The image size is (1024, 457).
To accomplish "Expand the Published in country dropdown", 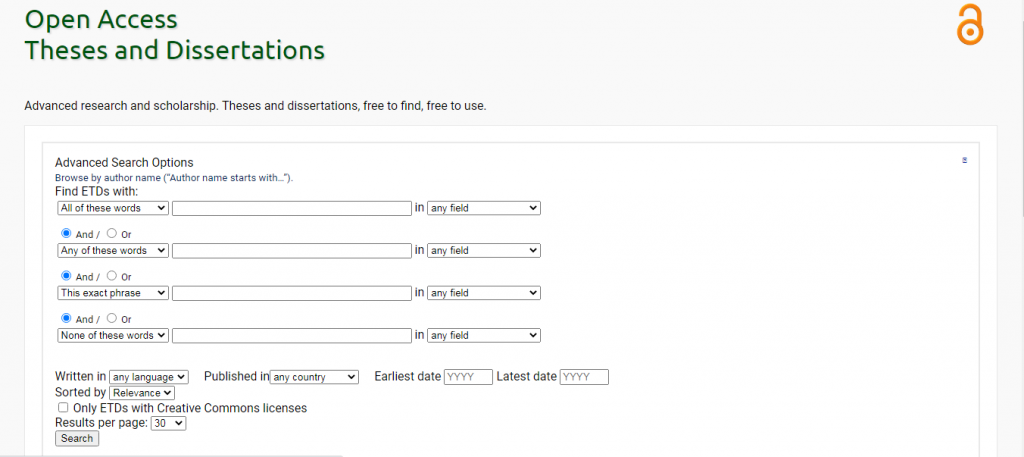I will 314,377.
